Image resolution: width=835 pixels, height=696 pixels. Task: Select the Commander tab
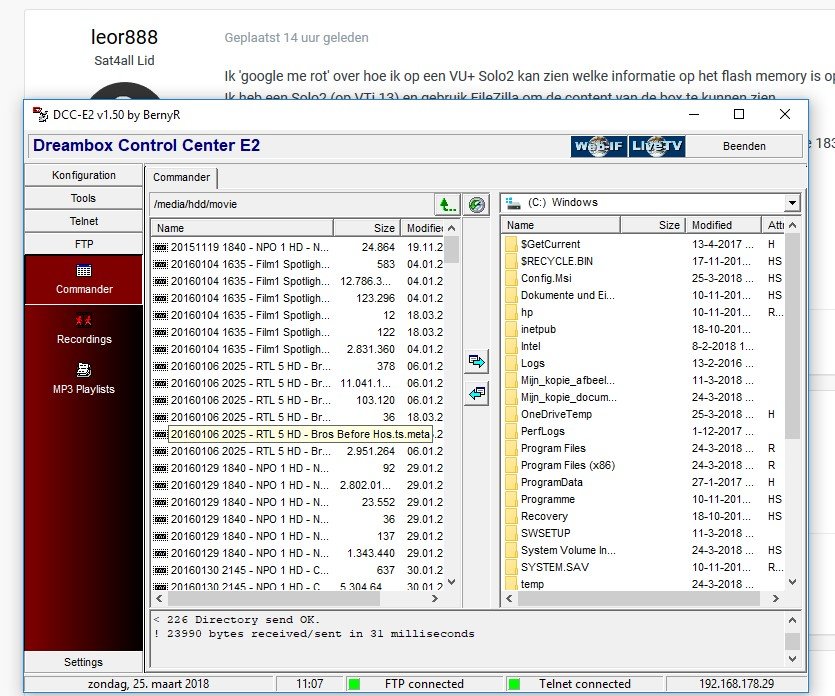pos(181,178)
